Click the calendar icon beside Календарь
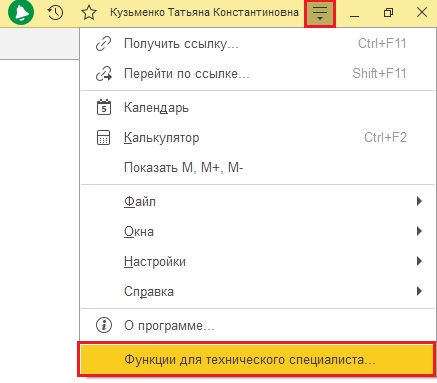This screenshot has height=383, width=437. click(104, 107)
